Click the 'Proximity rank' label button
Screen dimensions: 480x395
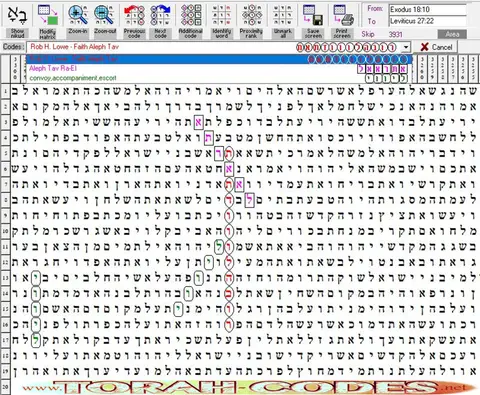point(251,33)
